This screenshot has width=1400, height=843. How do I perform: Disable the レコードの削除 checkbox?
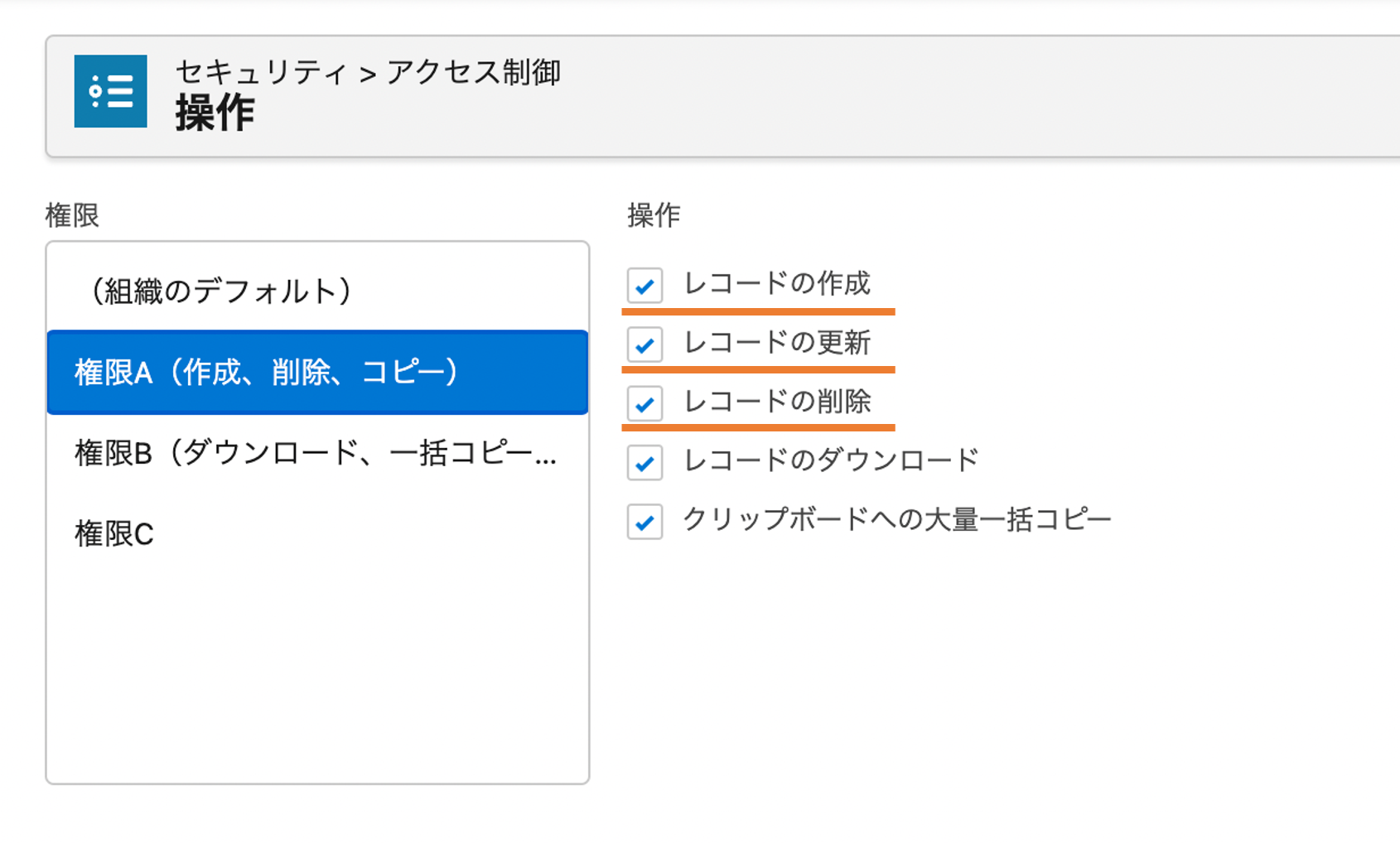(x=644, y=403)
